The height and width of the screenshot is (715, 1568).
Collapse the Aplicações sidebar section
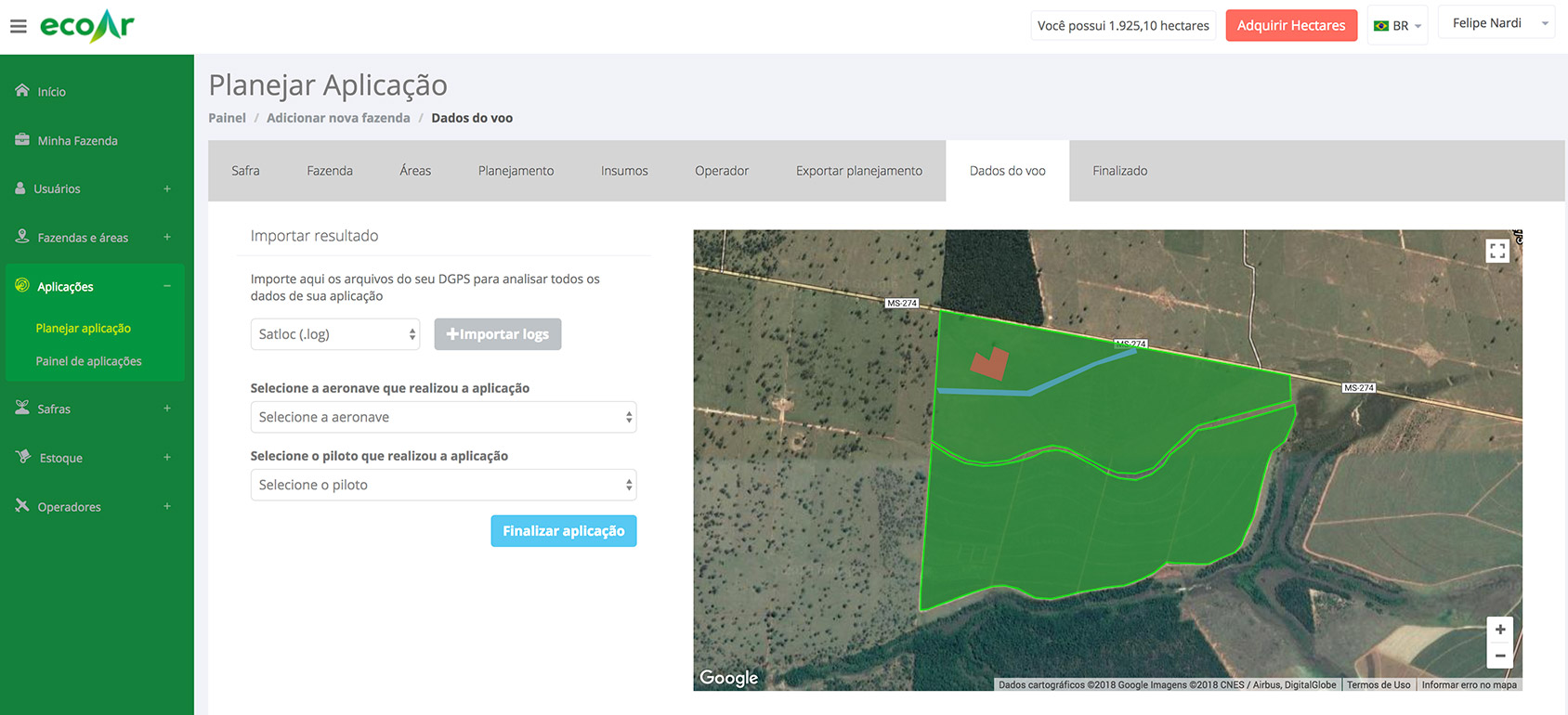[x=167, y=286]
